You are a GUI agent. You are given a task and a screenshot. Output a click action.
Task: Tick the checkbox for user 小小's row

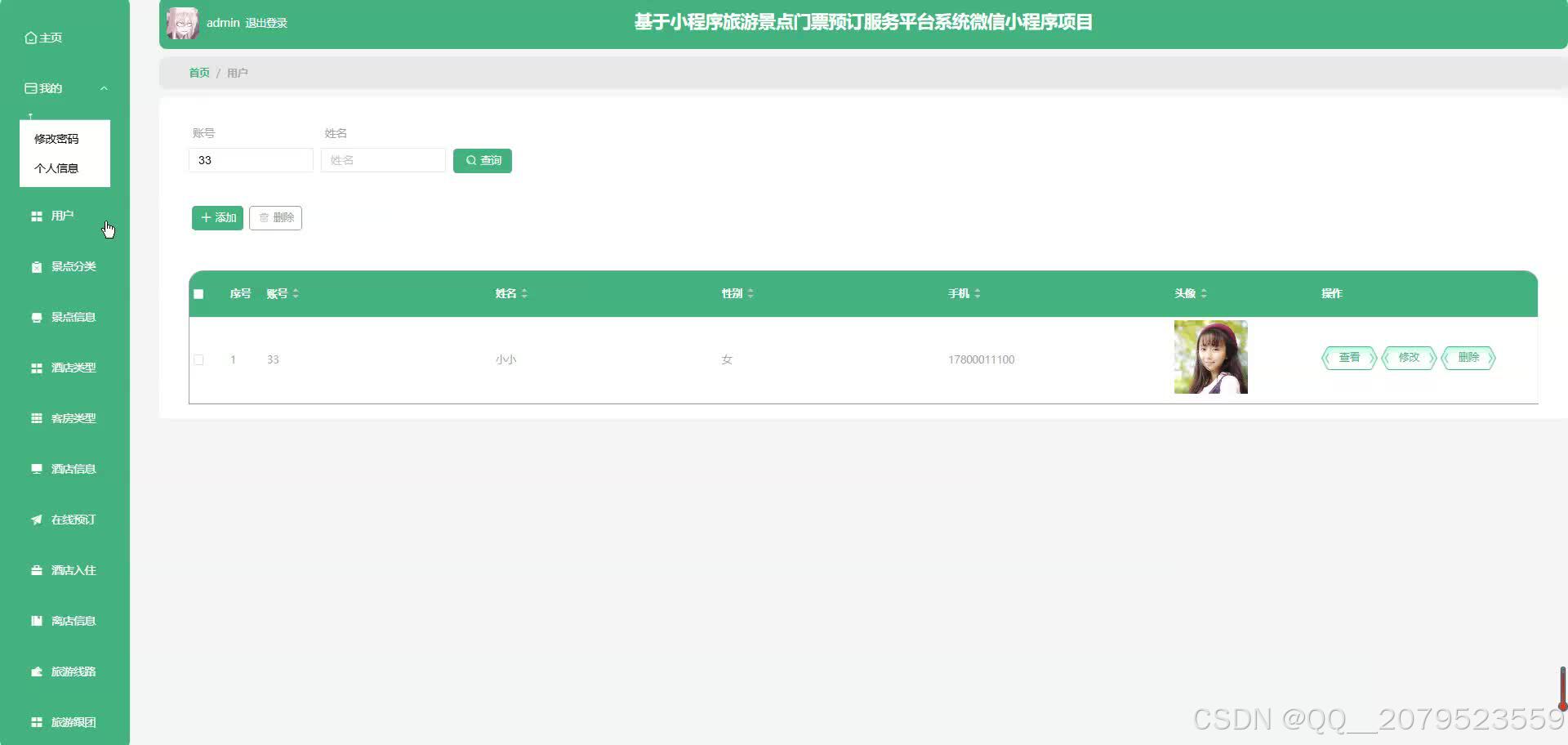(198, 359)
